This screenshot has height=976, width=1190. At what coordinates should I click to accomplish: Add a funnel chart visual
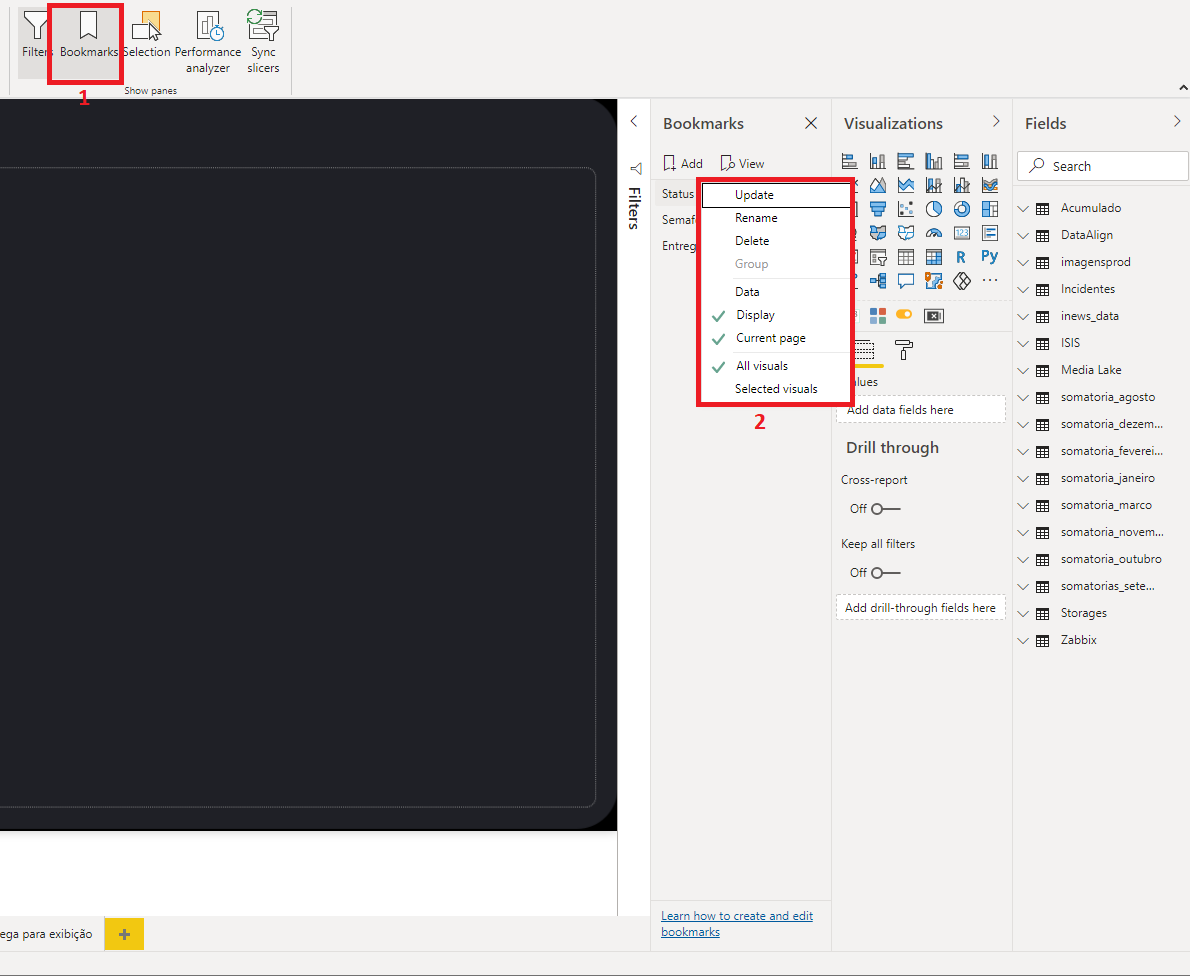pyautogui.click(x=877, y=209)
